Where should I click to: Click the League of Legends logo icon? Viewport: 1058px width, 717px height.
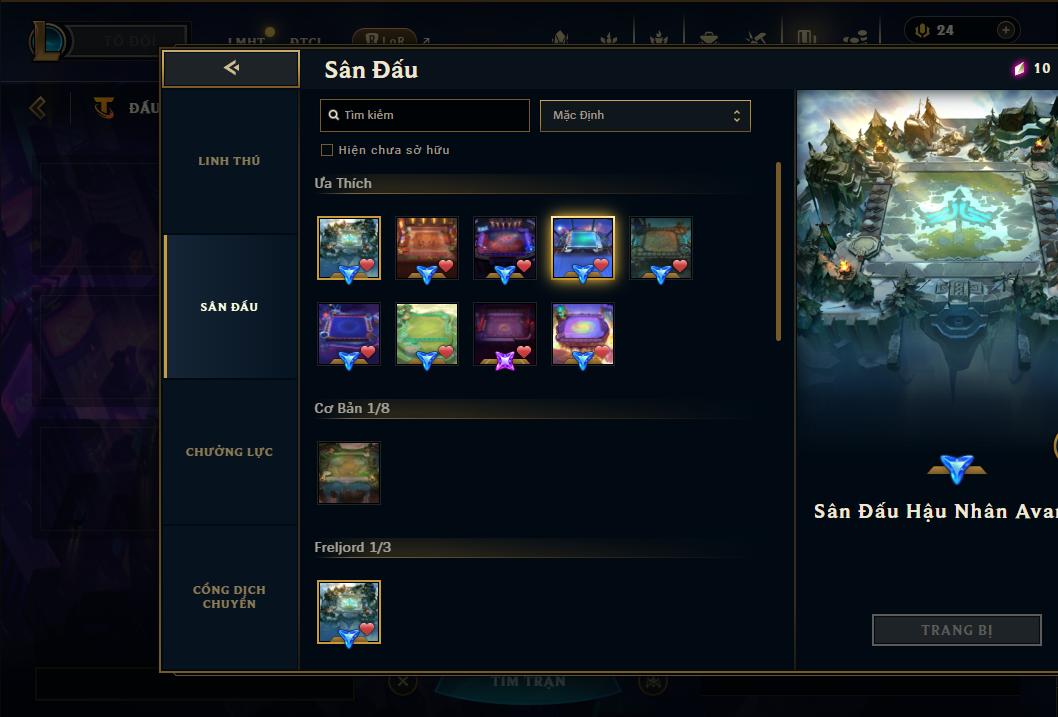pyautogui.click(x=48, y=40)
